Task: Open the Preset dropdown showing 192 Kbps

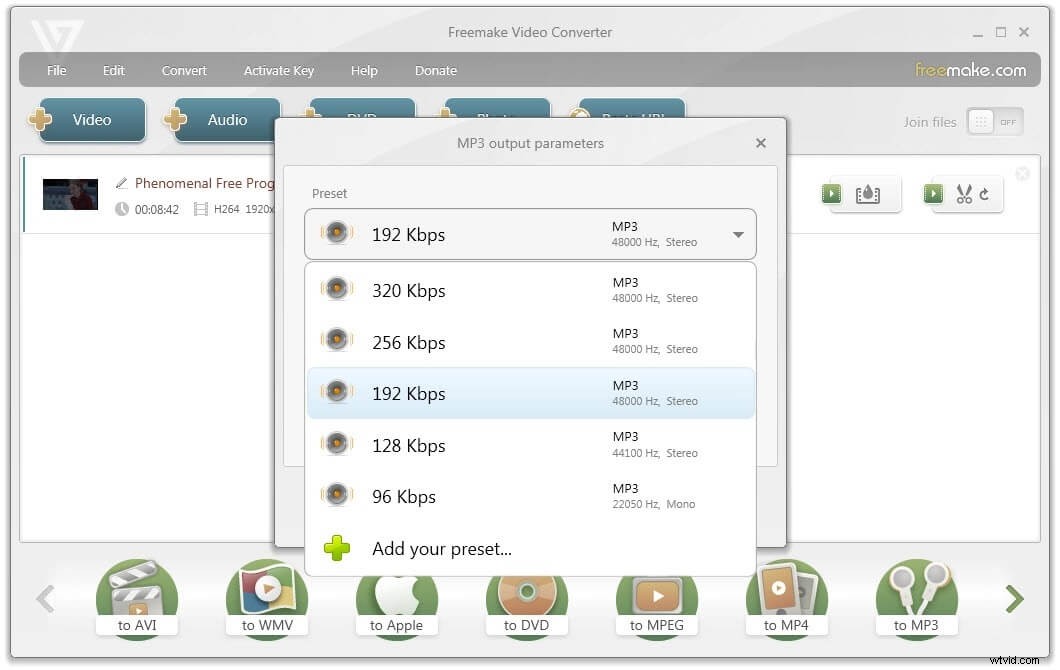Action: pyautogui.click(x=738, y=234)
